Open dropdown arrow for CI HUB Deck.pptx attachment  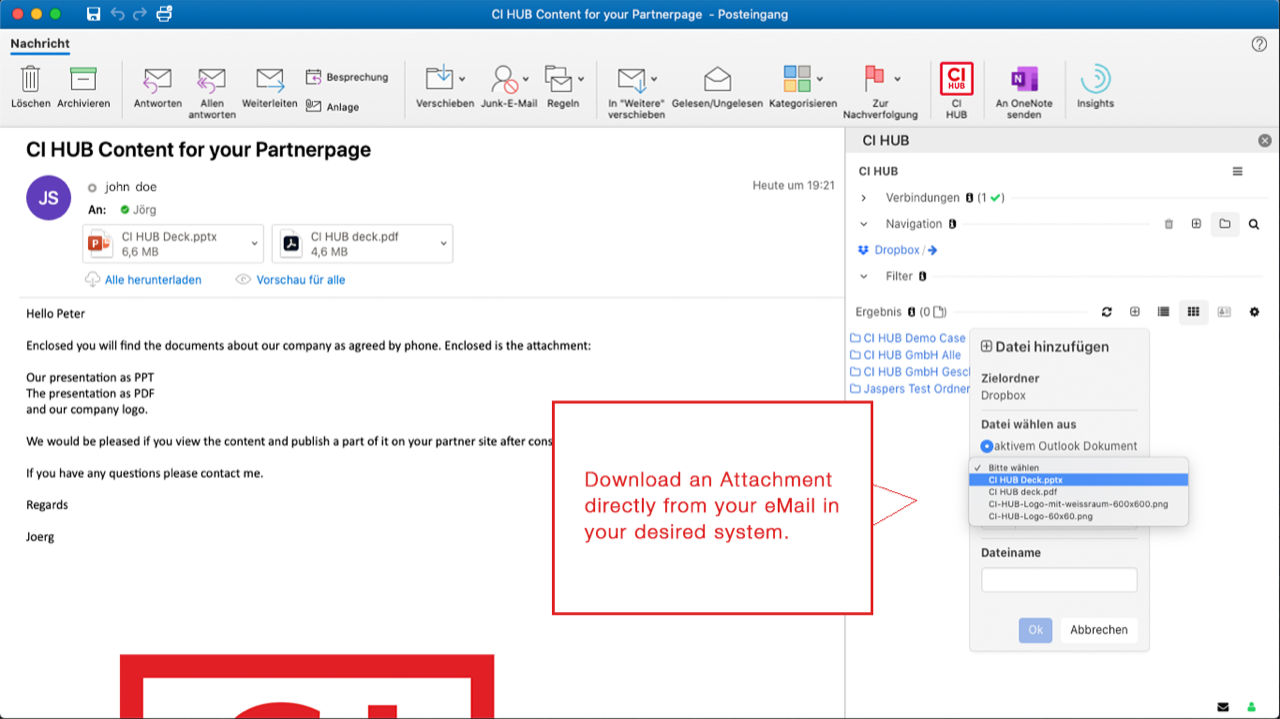[x=255, y=244]
